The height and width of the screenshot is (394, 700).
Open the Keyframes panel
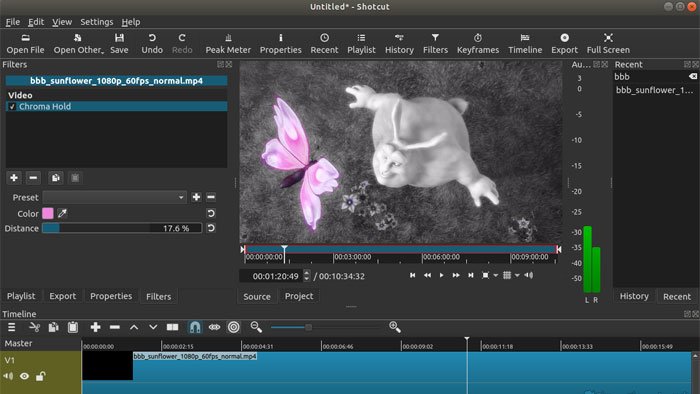pyautogui.click(x=478, y=44)
